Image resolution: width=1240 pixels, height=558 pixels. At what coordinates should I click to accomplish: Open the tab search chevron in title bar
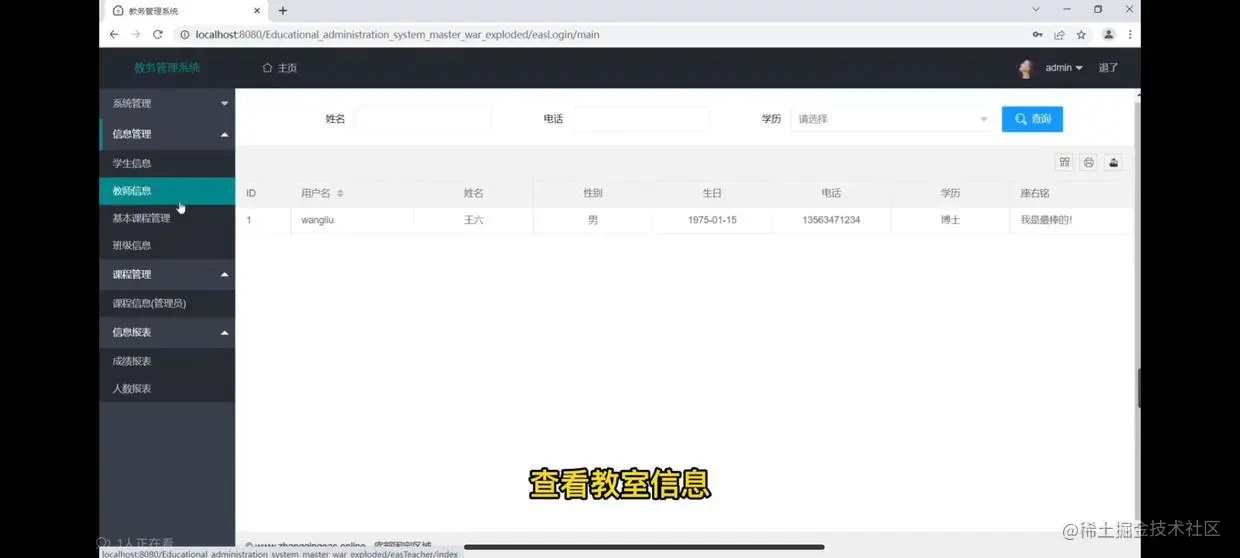click(1037, 10)
